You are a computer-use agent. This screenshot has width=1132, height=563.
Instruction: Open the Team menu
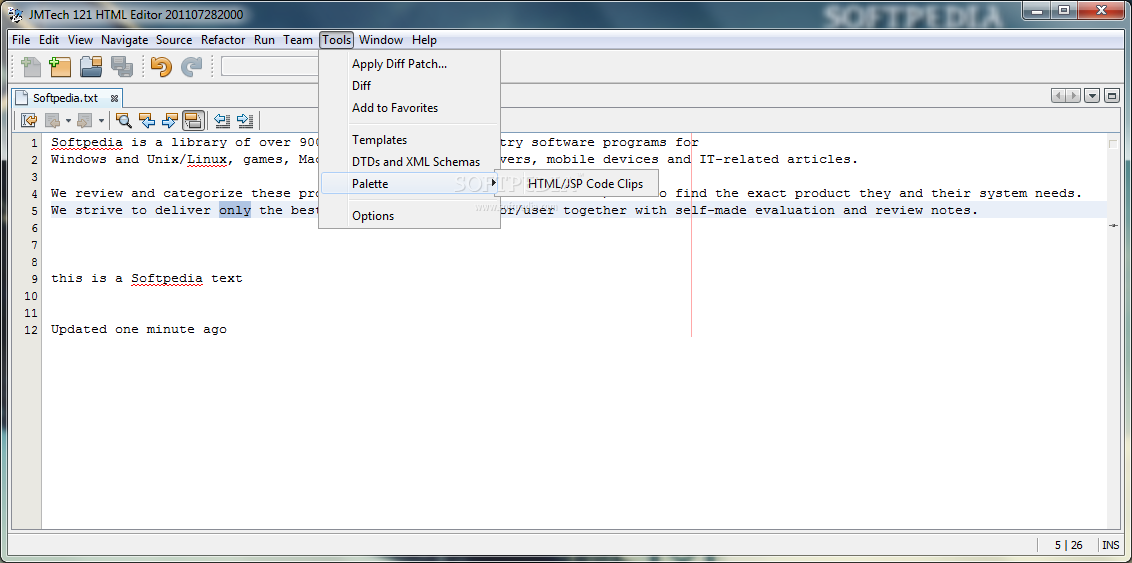coord(297,40)
